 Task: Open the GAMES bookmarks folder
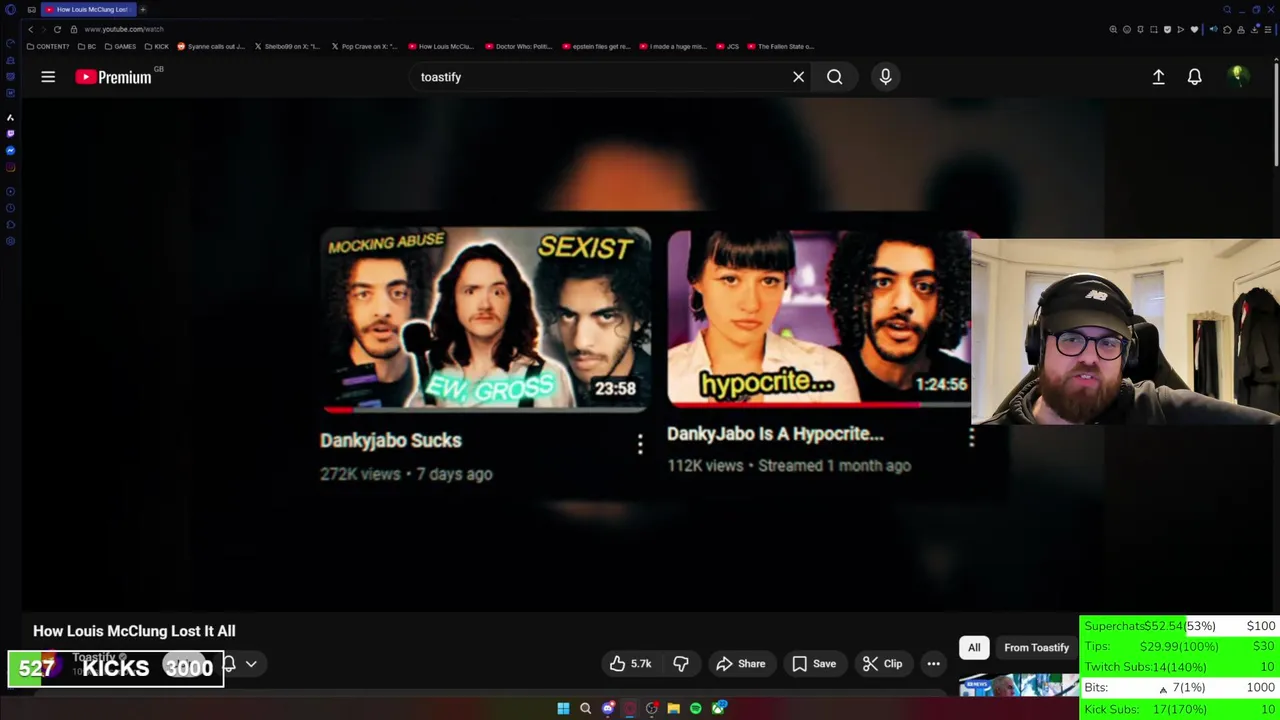pyautogui.click(x=120, y=46)
